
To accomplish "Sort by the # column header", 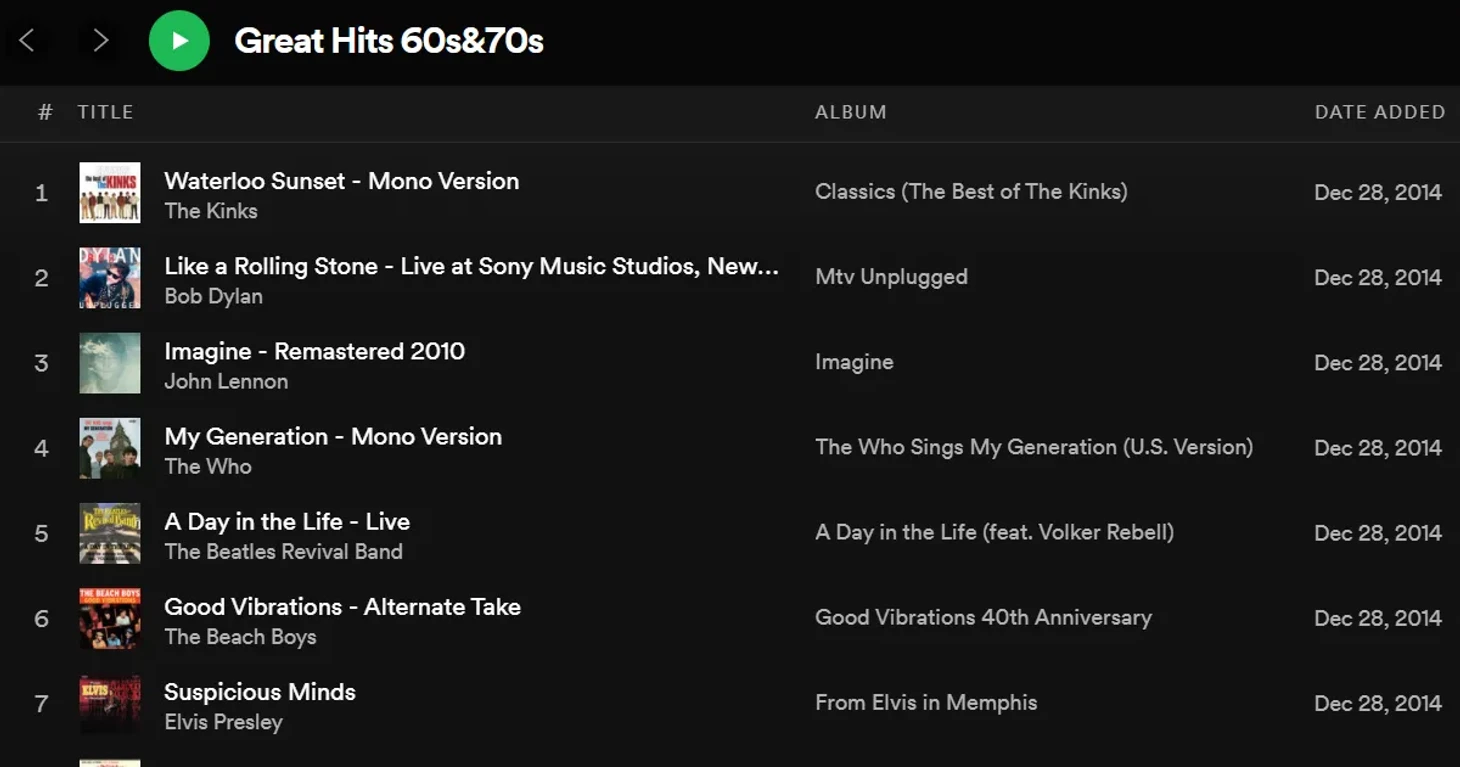I will (45, 112).
